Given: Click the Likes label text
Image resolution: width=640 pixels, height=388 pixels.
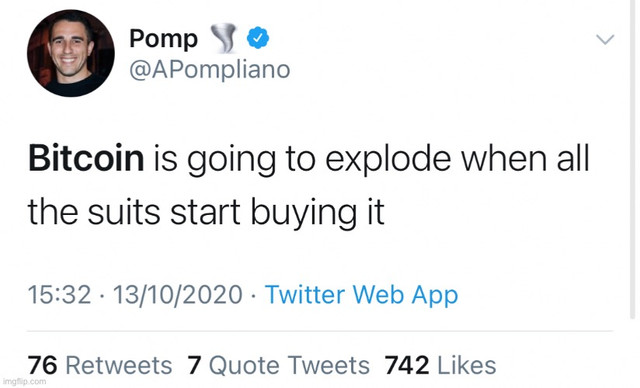Looking at the screenshot, I should (467, 365).
